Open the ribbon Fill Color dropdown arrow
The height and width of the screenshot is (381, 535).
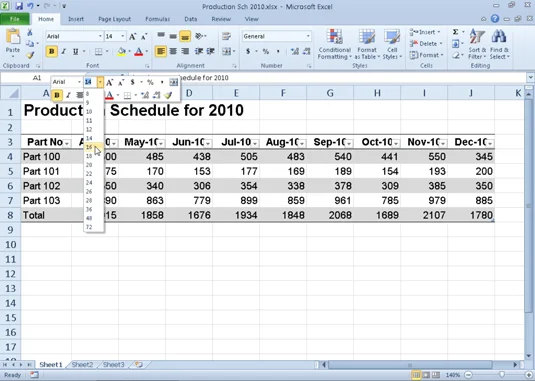pyautogui.click(x=129, y=52)
